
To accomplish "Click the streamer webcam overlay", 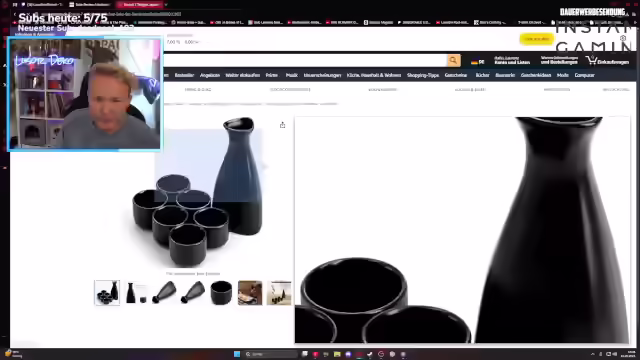I will click(x=84, y=94).
